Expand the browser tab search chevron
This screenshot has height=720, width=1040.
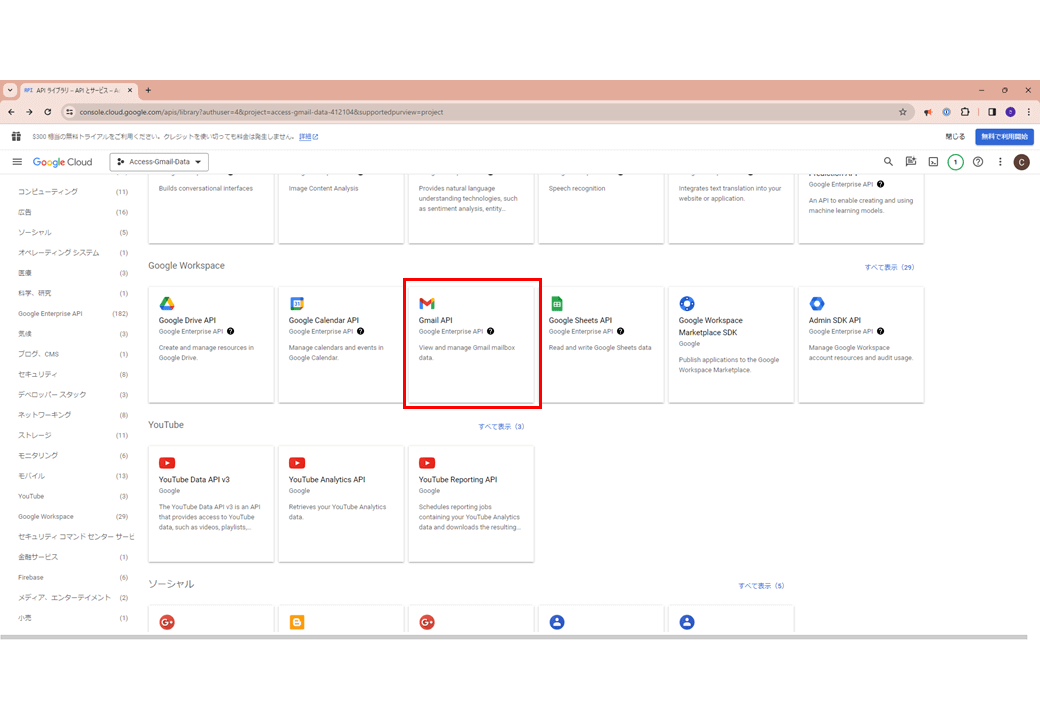[x=10, y=90]
